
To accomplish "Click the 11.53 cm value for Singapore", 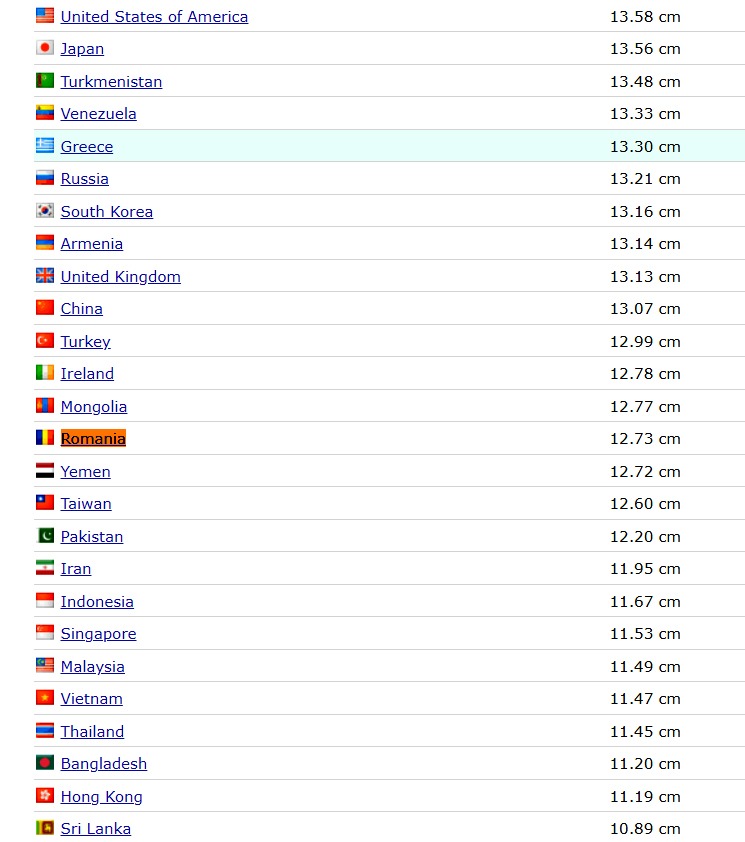I will pos(645,634).
